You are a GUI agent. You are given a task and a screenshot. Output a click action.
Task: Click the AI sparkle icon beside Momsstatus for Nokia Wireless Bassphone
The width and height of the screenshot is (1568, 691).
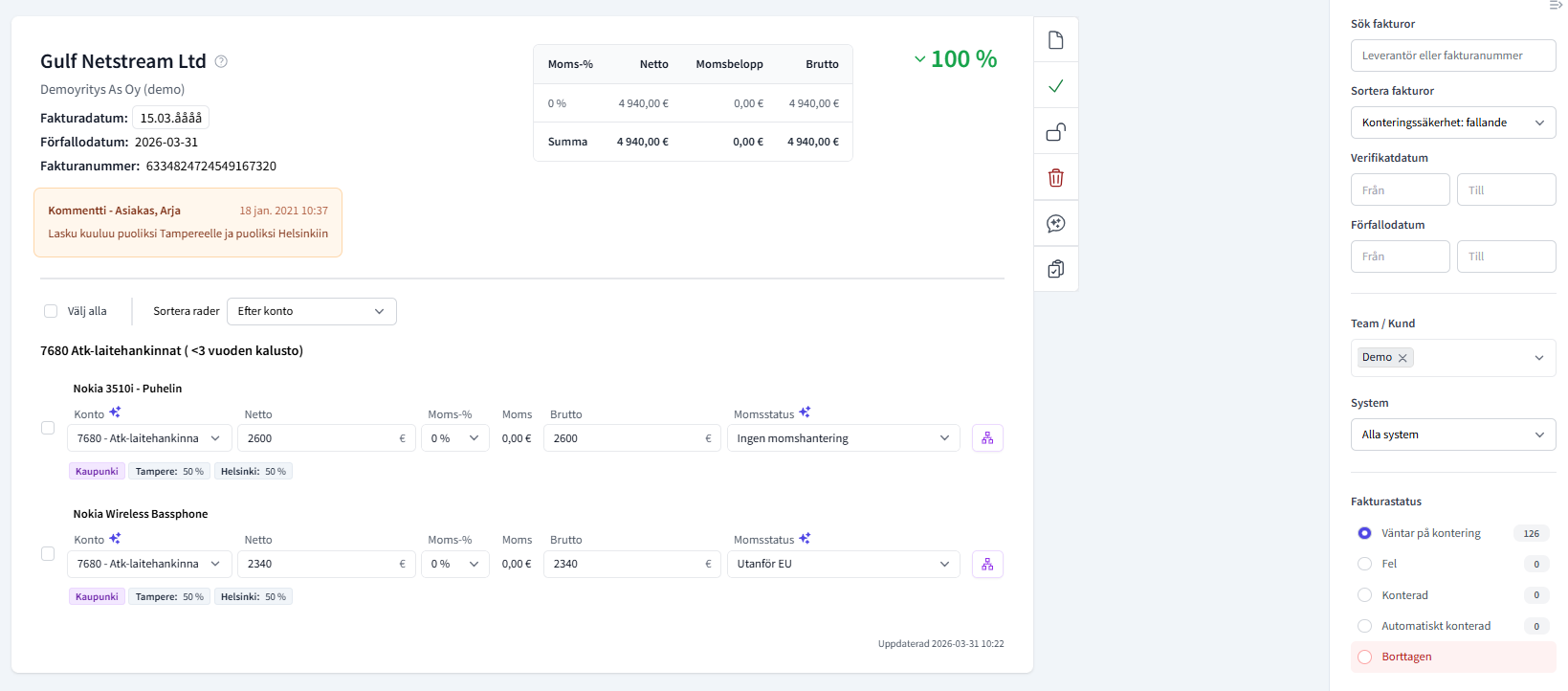point(805,538)
